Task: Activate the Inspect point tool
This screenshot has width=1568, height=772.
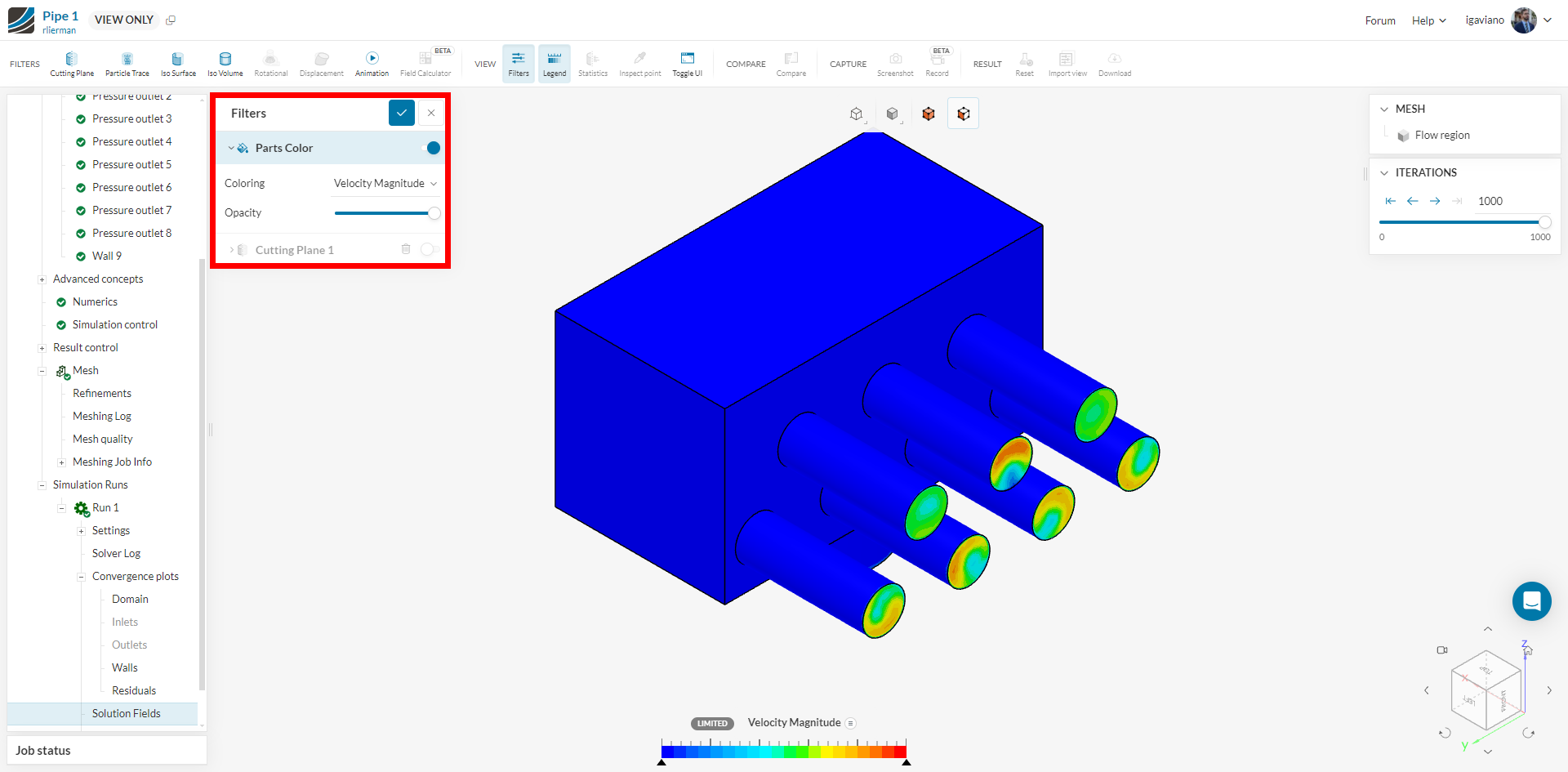Action: pos(640,64)
